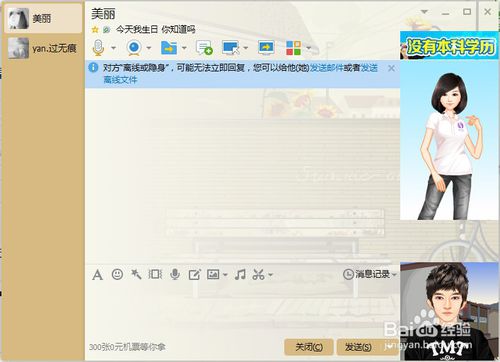Expand picture options dropdown arrow
The image size is (500, 362).
(225, 275)
